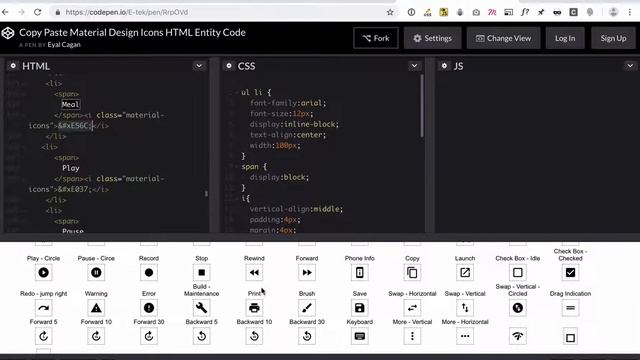Bookmark page with the star icon
This screenshot has width=640, height=360.
coord(390,12)
